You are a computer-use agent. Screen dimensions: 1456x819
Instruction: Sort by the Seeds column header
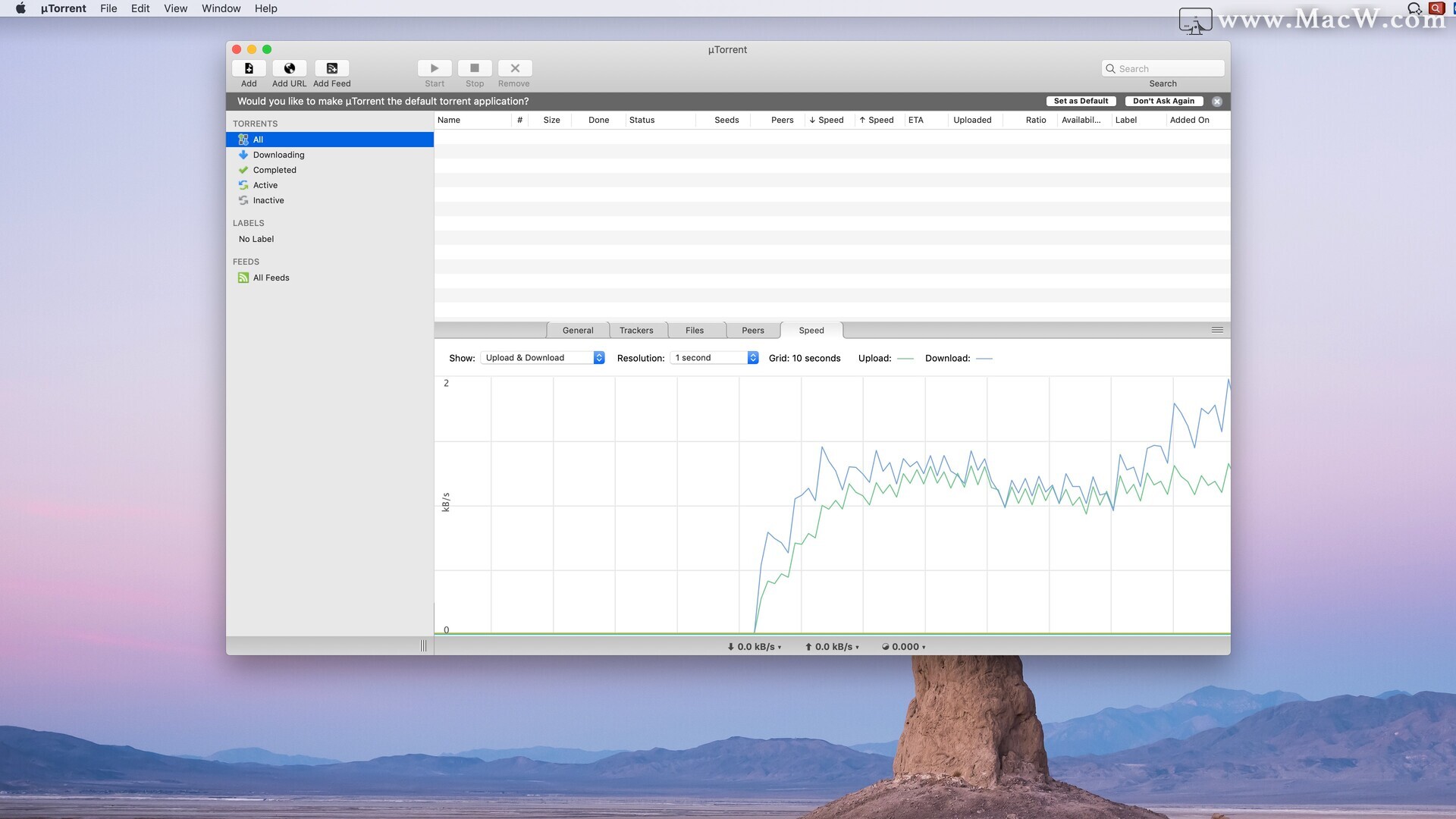723,120
